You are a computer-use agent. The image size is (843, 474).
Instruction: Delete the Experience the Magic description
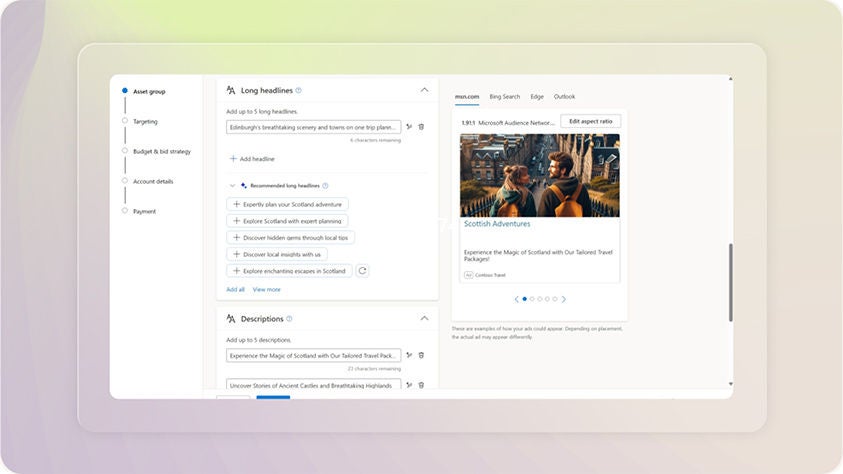(421, 355)
